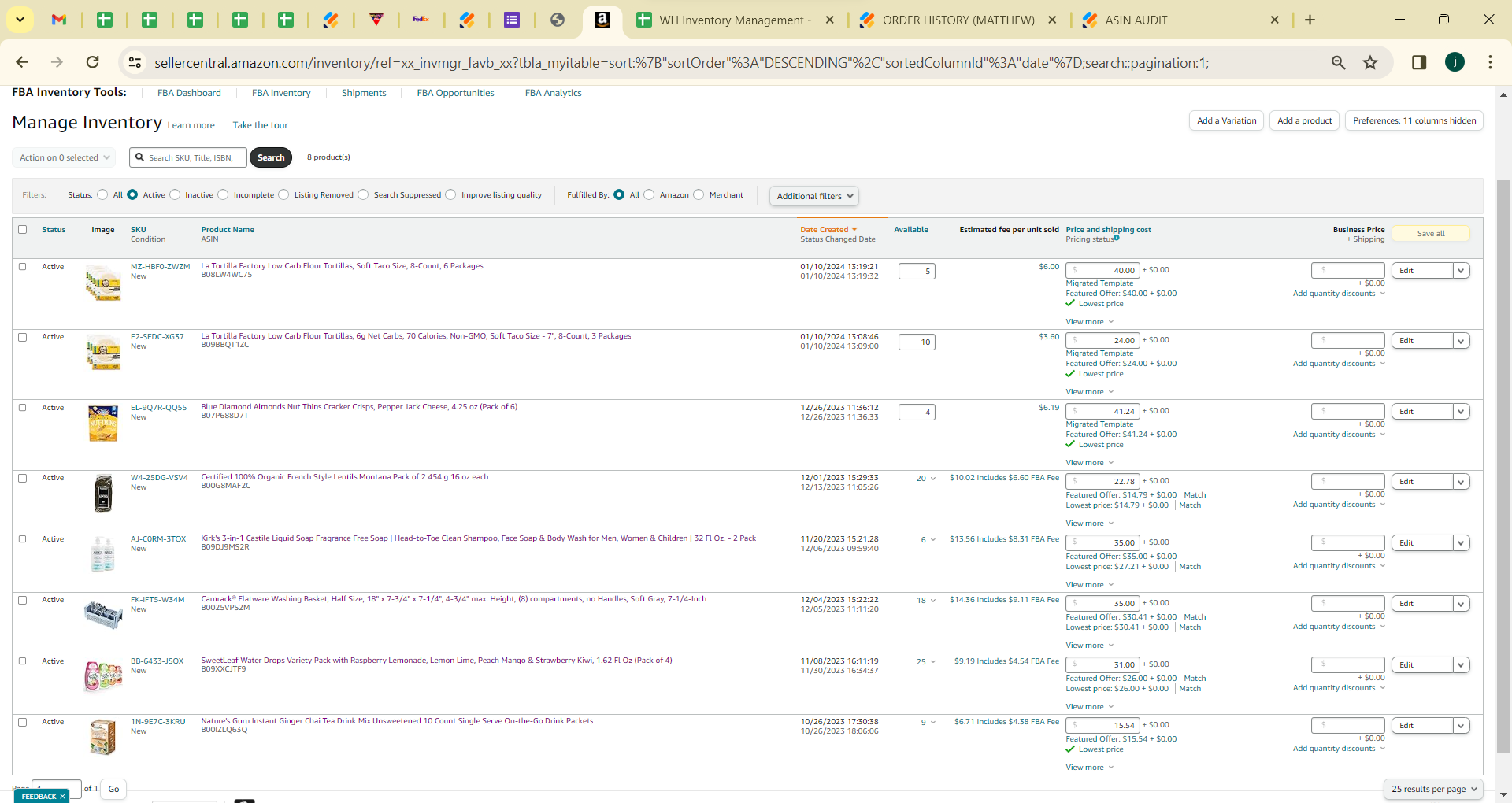Expand the Additional filters dropdown
This screenshot has height=803, width=1512.
click(813, 196)
